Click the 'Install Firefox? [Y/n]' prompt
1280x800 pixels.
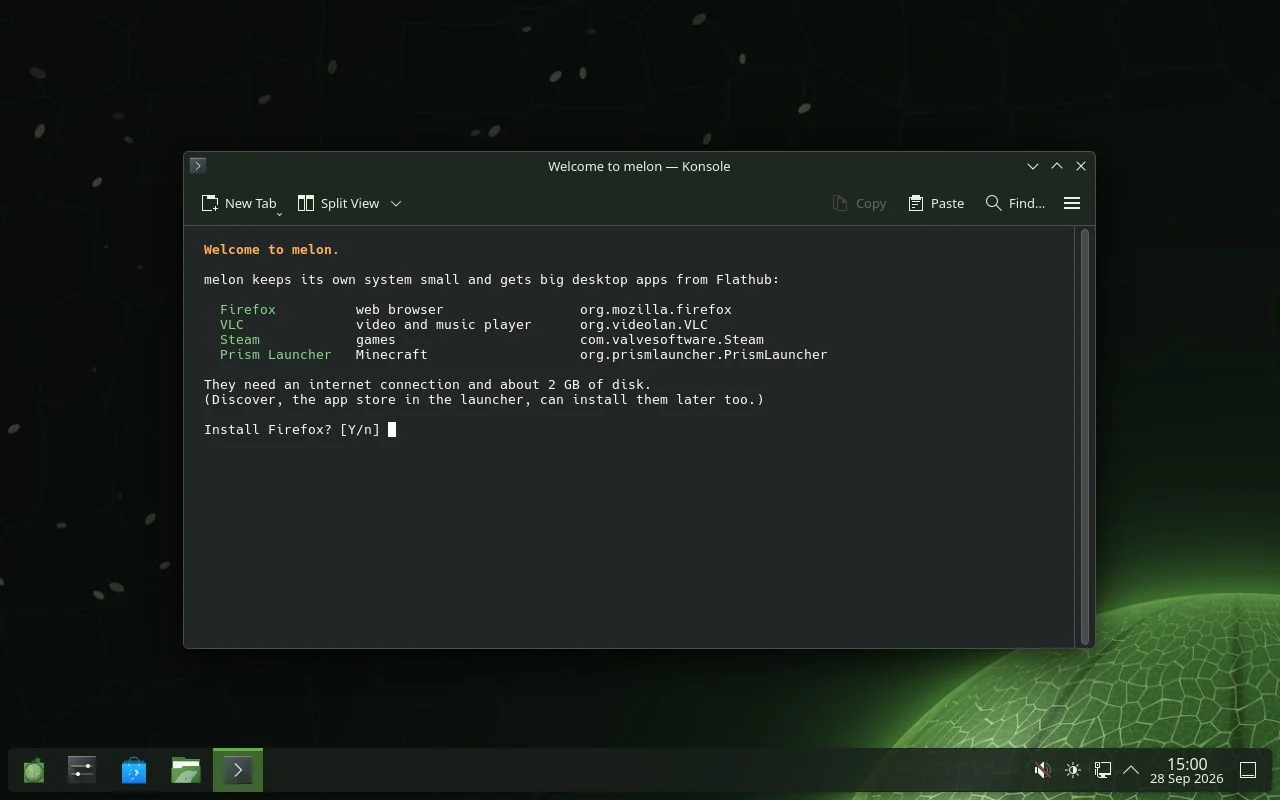tap(292, 430)
